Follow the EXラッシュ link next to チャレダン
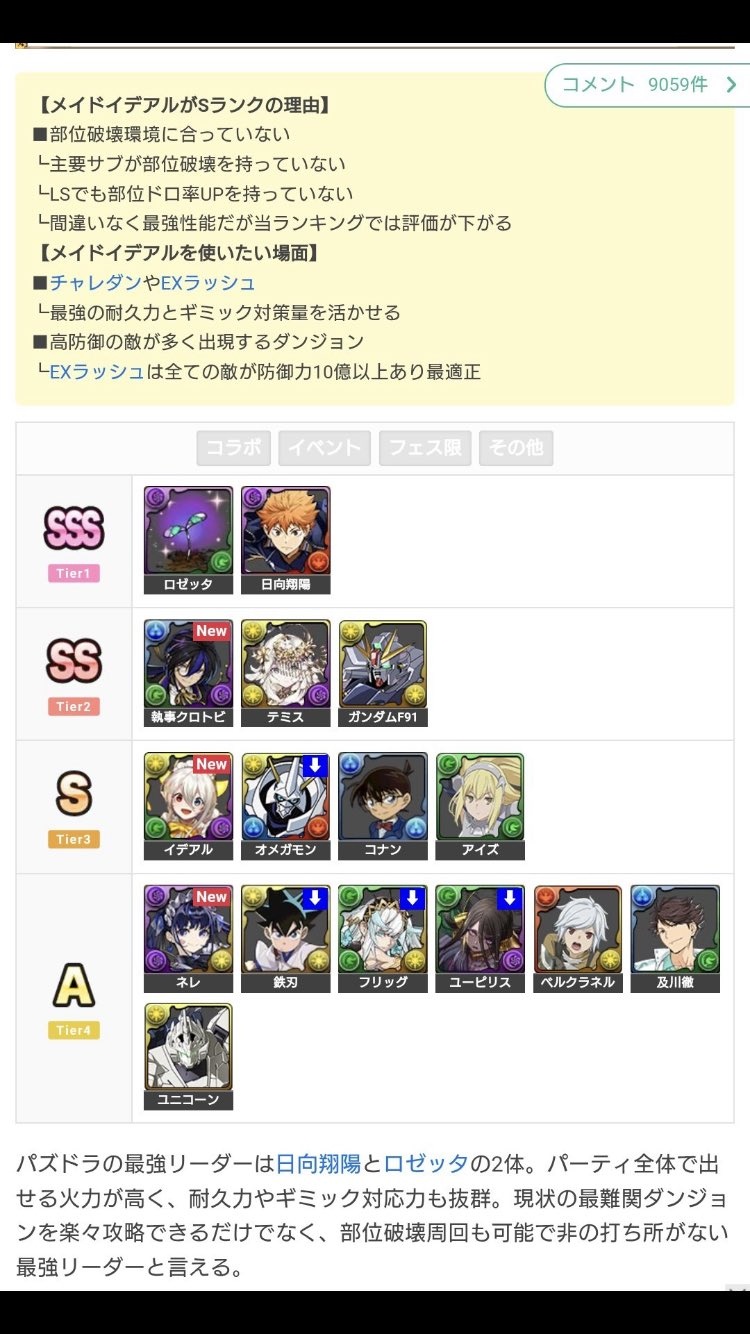The height and width of the screenshot is (1334, 750). coord(208,283)
